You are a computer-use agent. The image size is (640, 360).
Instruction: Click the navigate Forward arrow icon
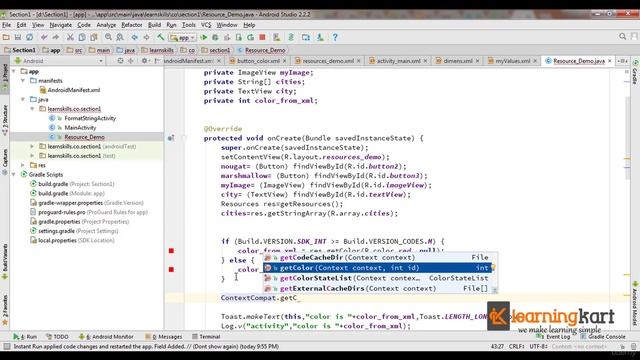(x=146, y=37)
